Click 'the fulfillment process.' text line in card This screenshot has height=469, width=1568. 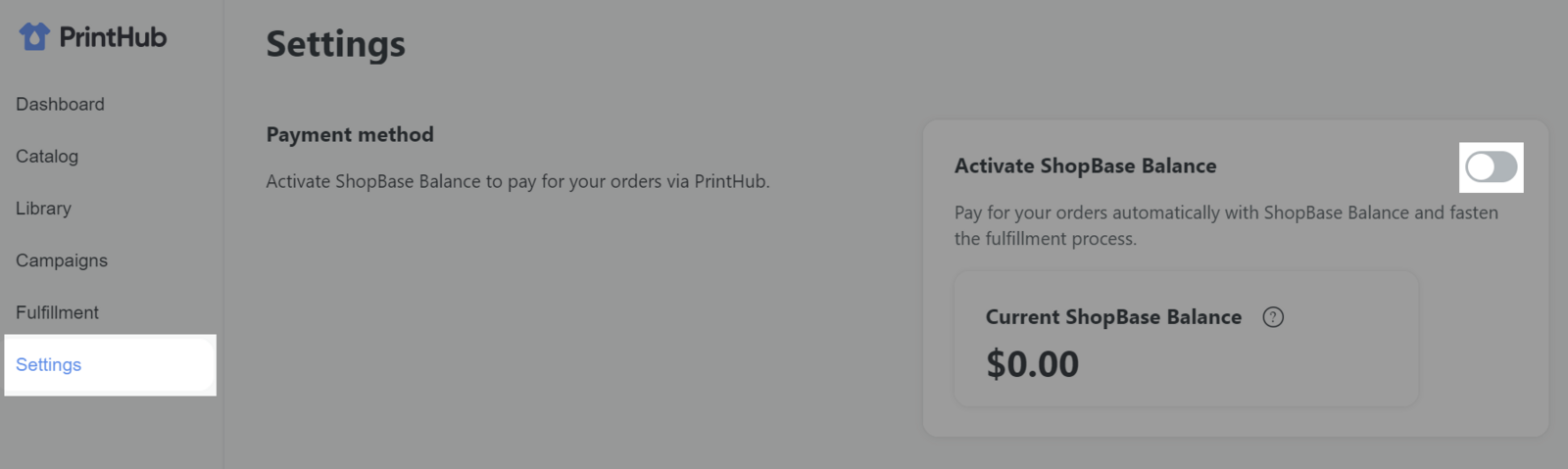(x=1046, y=239)
